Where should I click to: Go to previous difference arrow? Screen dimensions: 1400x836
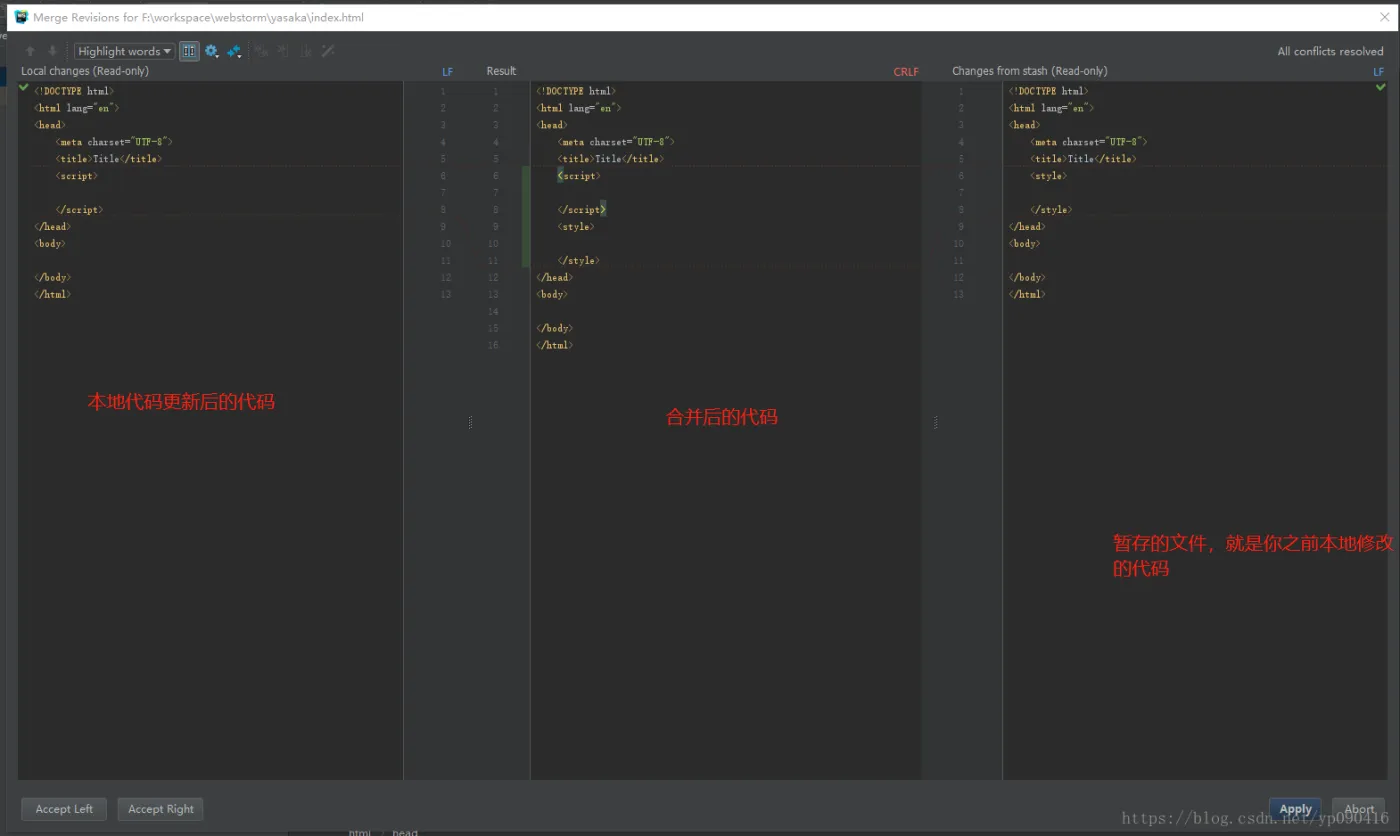tap(30, 51)
